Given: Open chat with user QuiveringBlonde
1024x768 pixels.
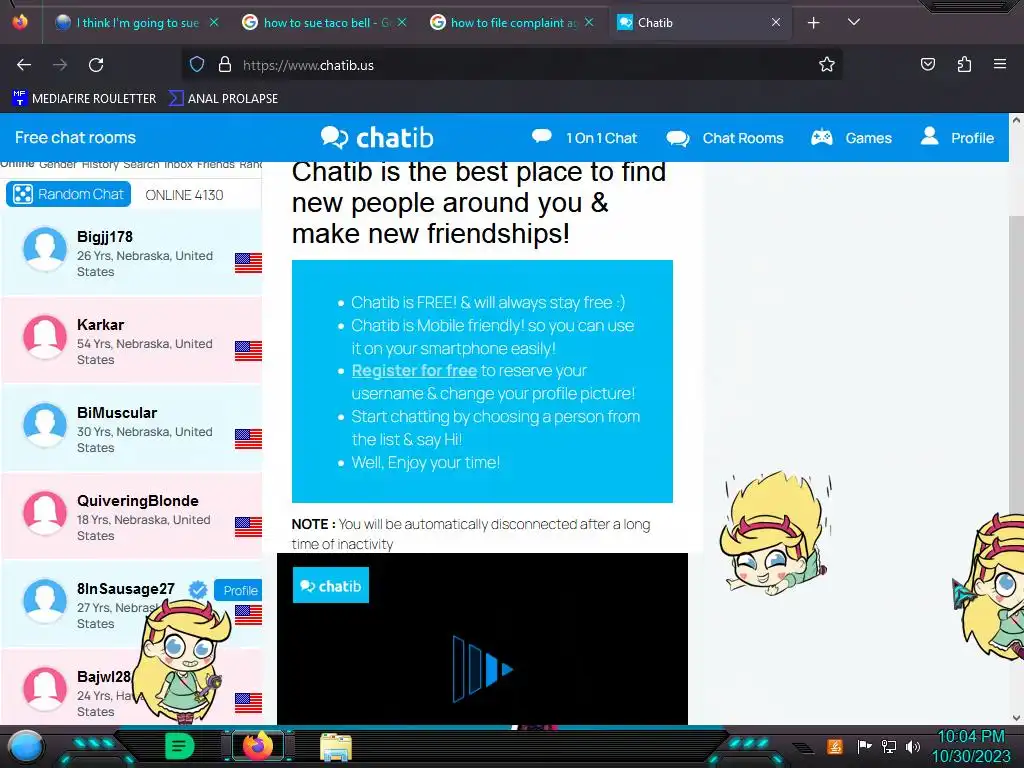Looking at the screenshot, I should tap(131, 517).
